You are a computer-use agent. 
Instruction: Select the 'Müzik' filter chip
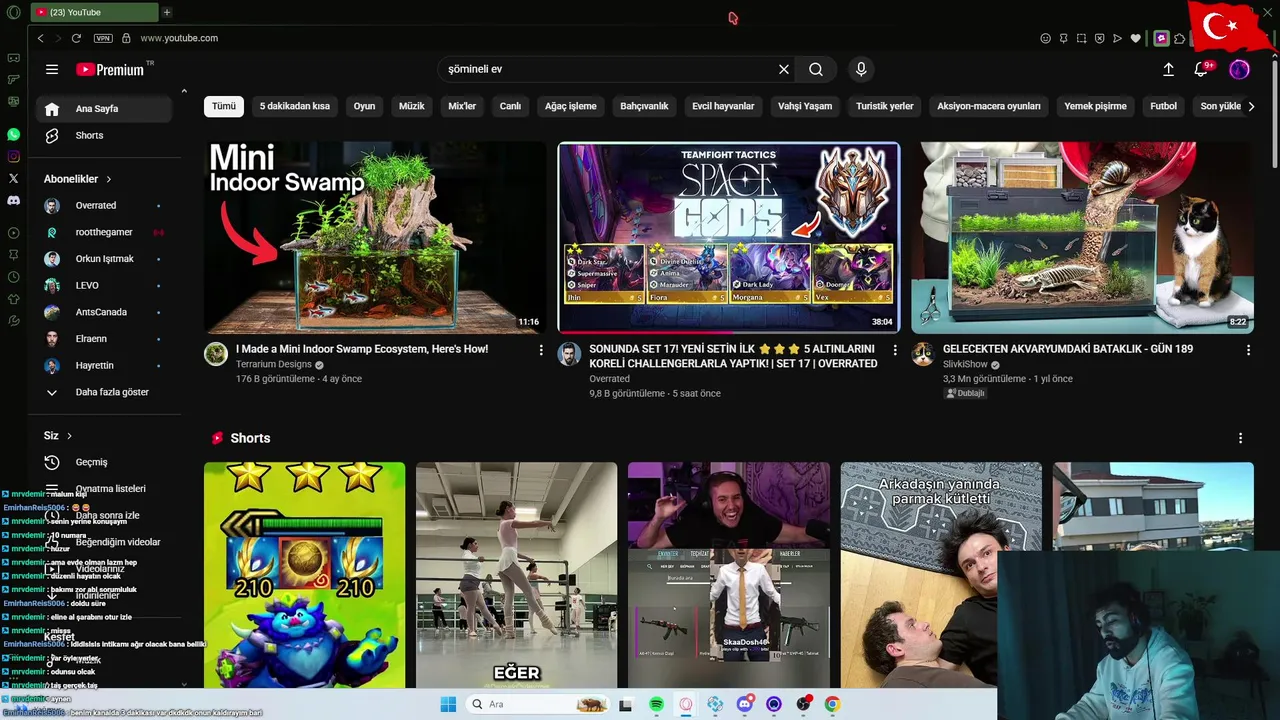click(412, 106)
